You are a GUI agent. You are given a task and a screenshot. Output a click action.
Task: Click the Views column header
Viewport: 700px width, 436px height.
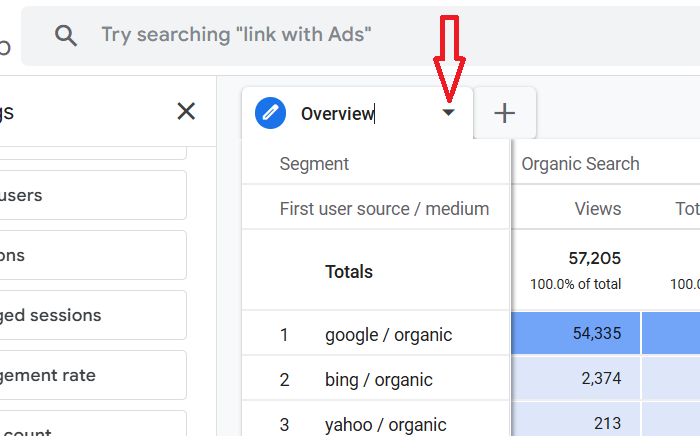(597, 208)
